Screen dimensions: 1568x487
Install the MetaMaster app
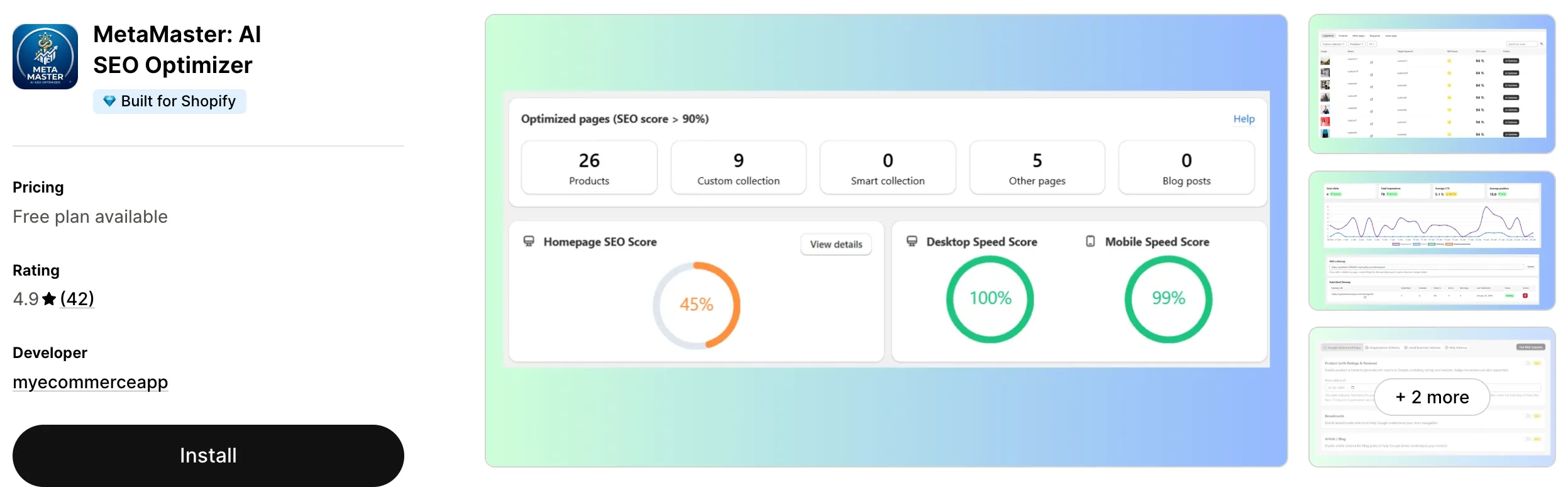tap(208, 456)
